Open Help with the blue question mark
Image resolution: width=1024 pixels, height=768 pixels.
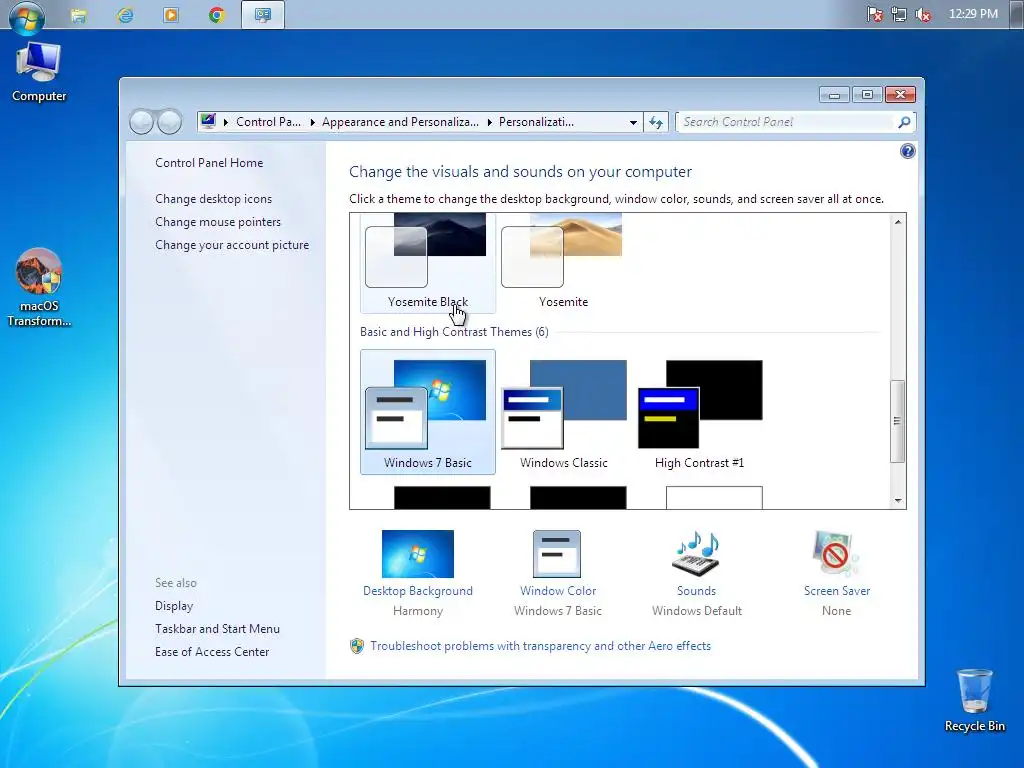tap(908, 152)
